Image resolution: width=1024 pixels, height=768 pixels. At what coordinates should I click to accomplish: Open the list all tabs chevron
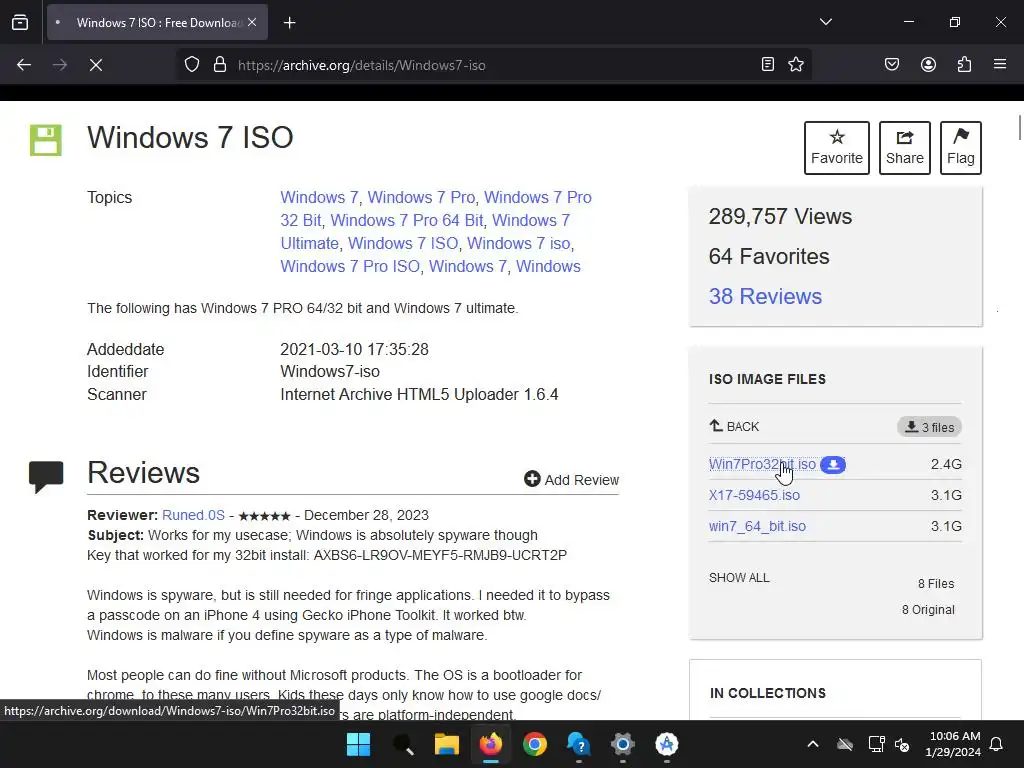click(x=826, y=22)
